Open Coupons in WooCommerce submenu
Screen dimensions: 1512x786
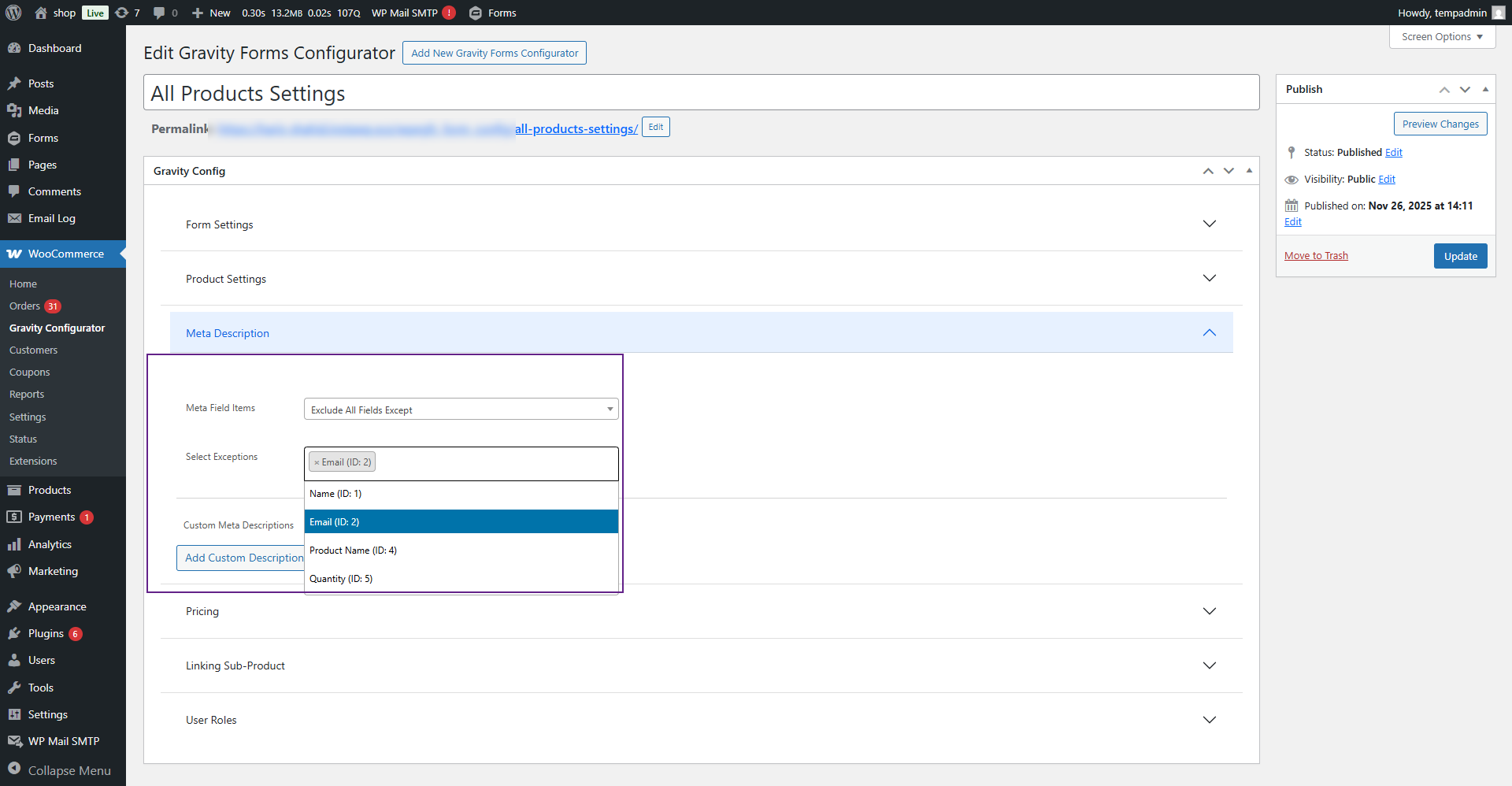29,373
